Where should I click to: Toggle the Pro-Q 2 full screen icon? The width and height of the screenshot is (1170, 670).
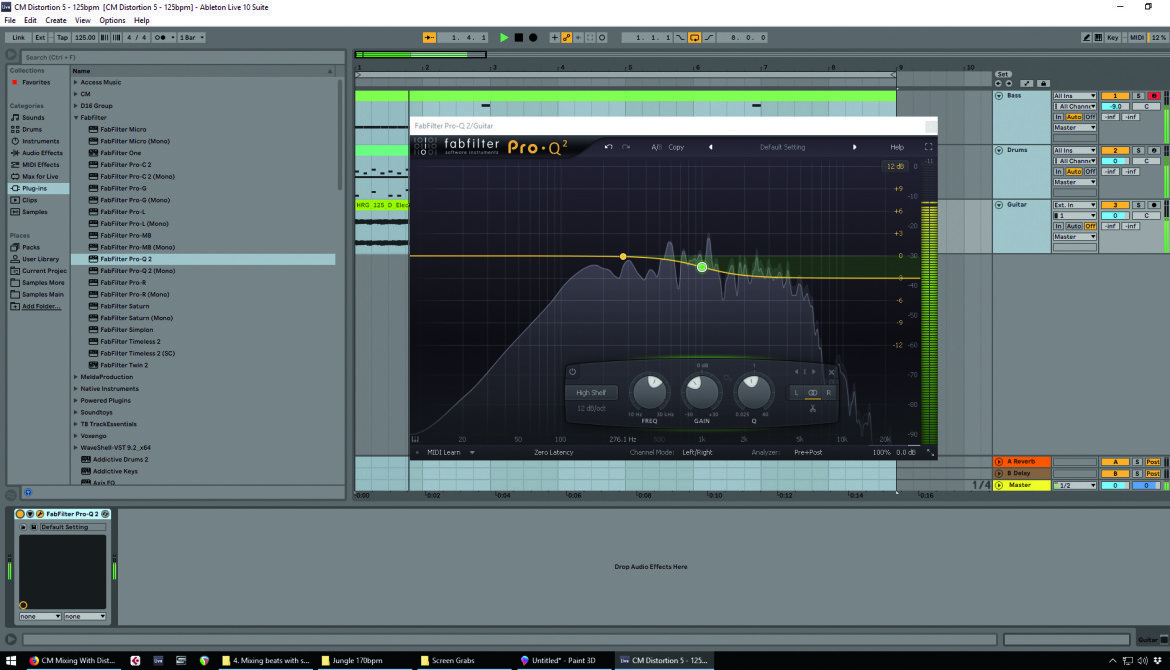pyautogui.click(x=928, y=147)
